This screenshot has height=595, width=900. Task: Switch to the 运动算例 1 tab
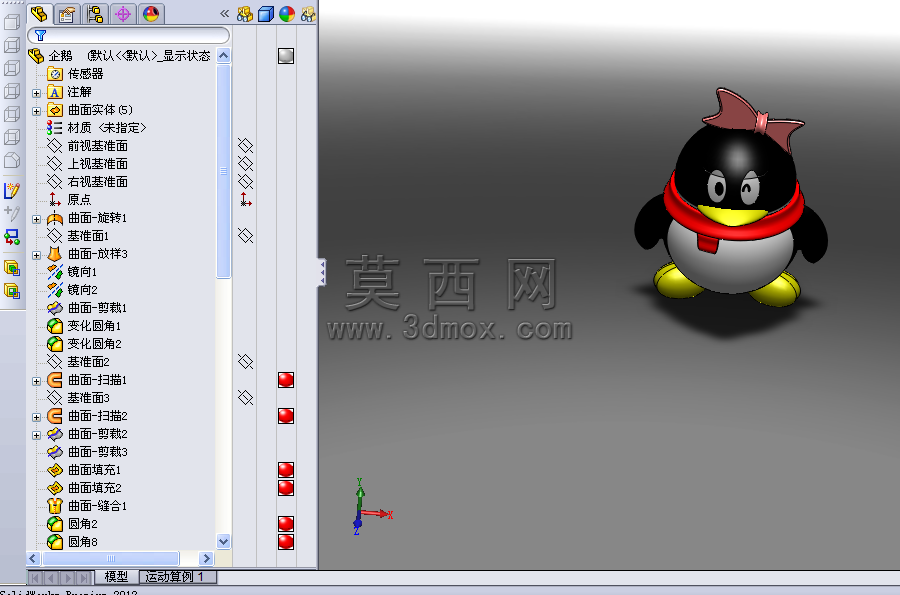click(x=178, y=577)
